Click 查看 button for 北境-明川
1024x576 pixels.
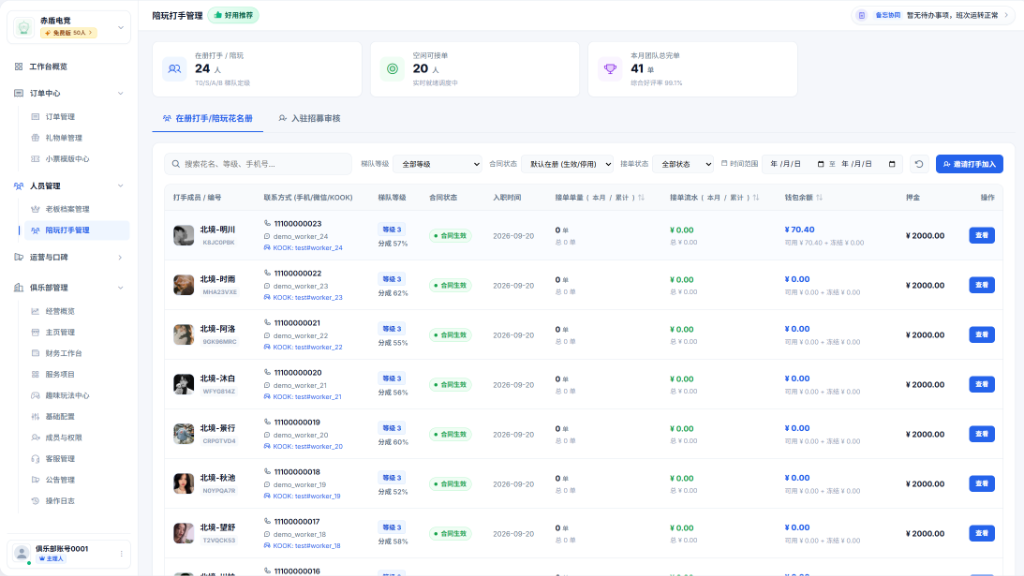click(982, 235)
